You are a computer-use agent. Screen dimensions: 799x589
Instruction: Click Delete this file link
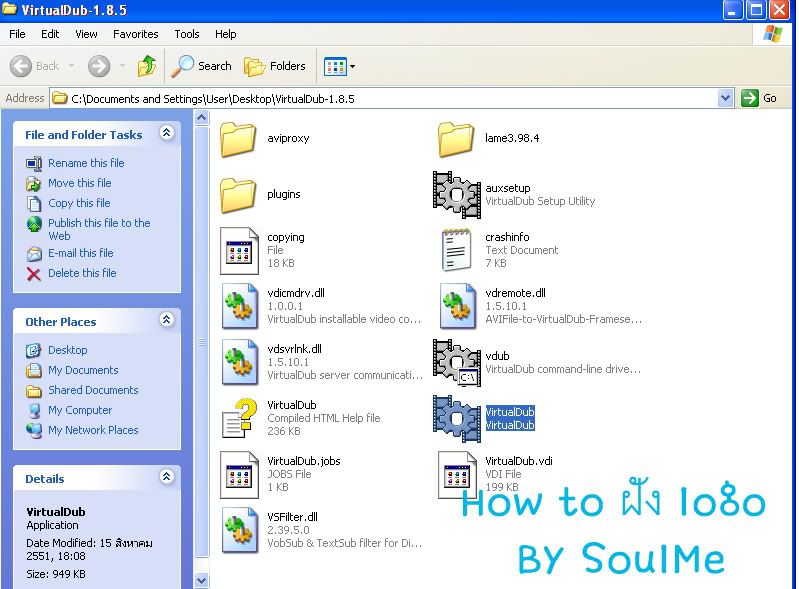(82, 273)
